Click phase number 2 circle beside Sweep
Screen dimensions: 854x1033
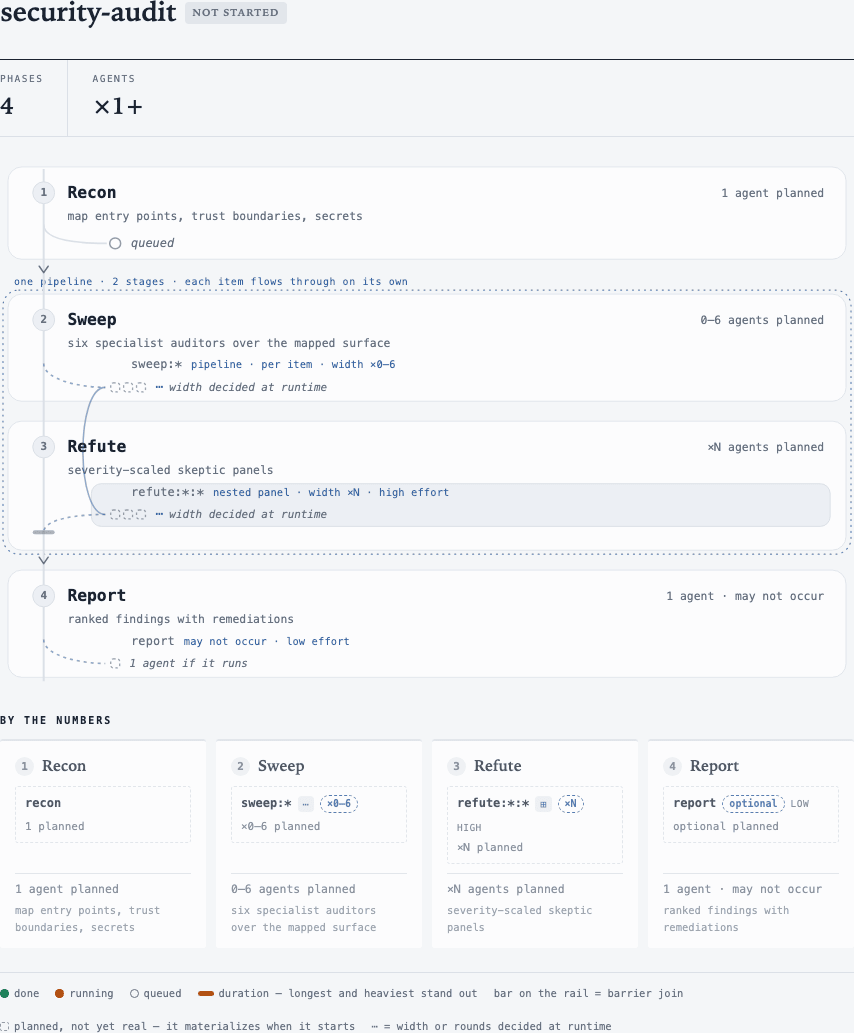click(x=43, y=320)
